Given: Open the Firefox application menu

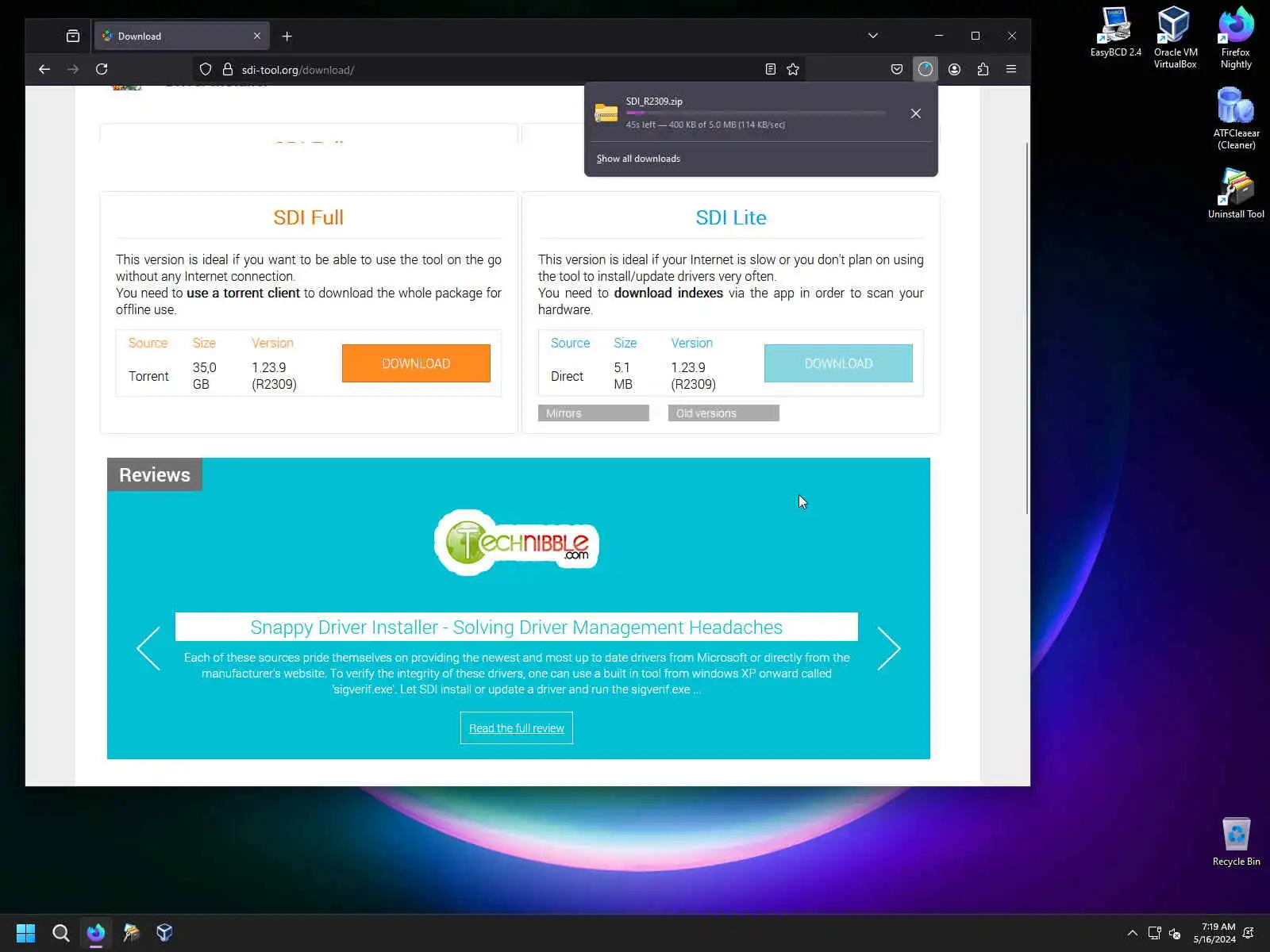Looking at the screenshot, I should (x=1011, y=69).
